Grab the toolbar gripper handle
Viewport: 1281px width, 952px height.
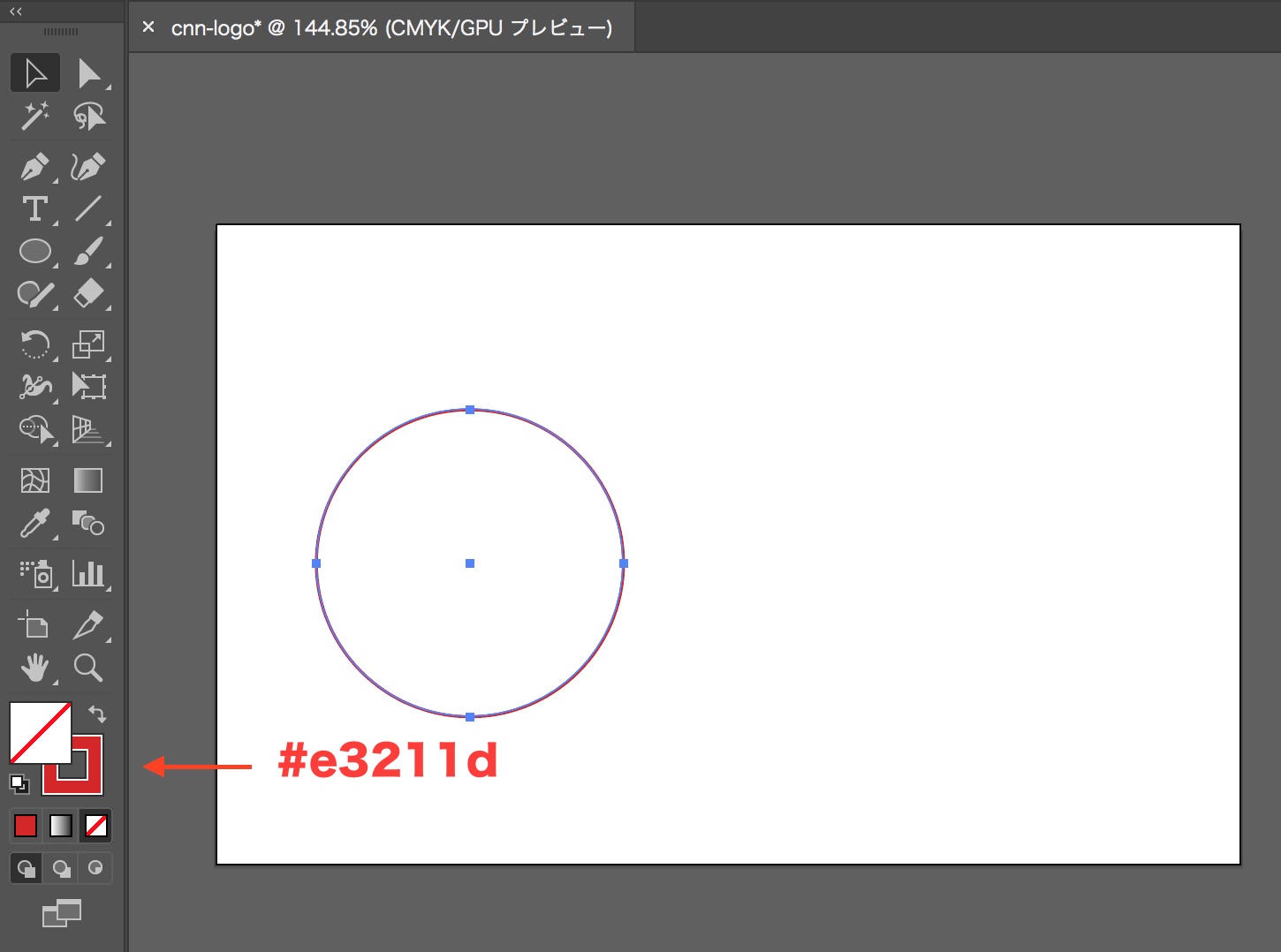[61, 32]
